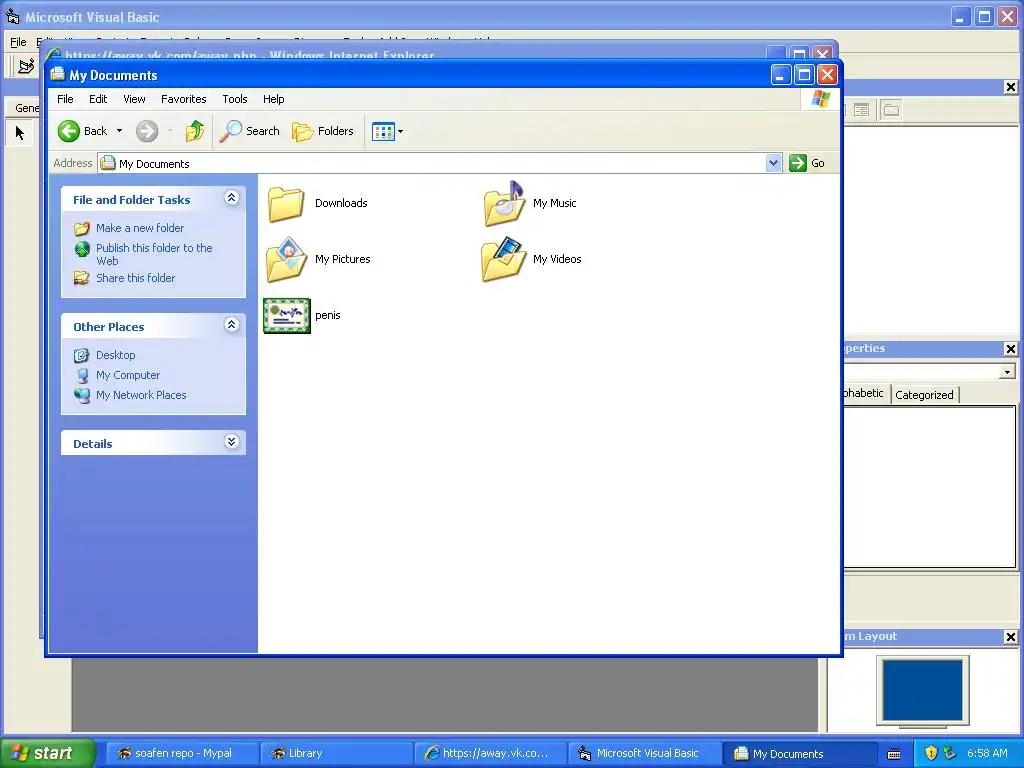Screen dimensions: 1024x768
Task: Select the Downloads folder icon
Action: pyautogui.click(x=286, y=204)
